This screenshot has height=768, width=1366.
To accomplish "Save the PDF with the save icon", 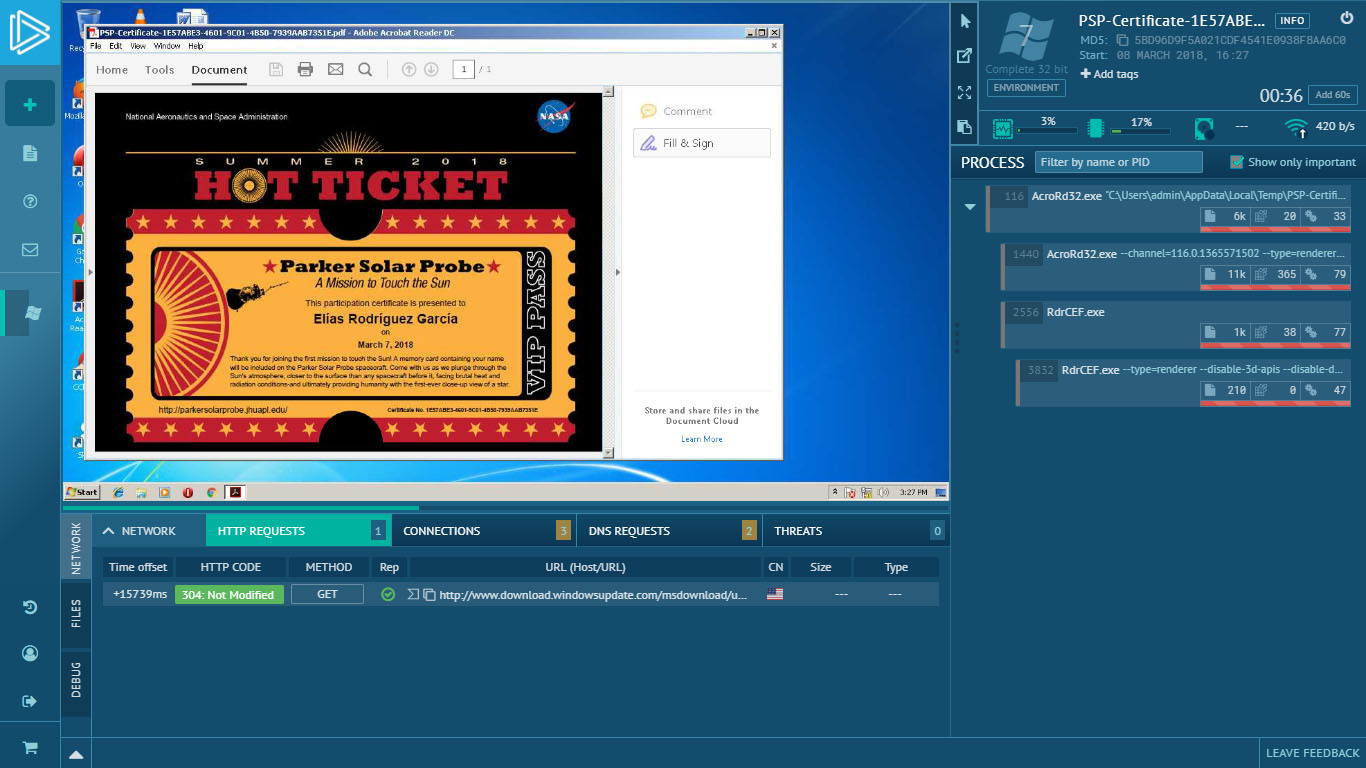I will pyautogui.click(x=276, y=69).
